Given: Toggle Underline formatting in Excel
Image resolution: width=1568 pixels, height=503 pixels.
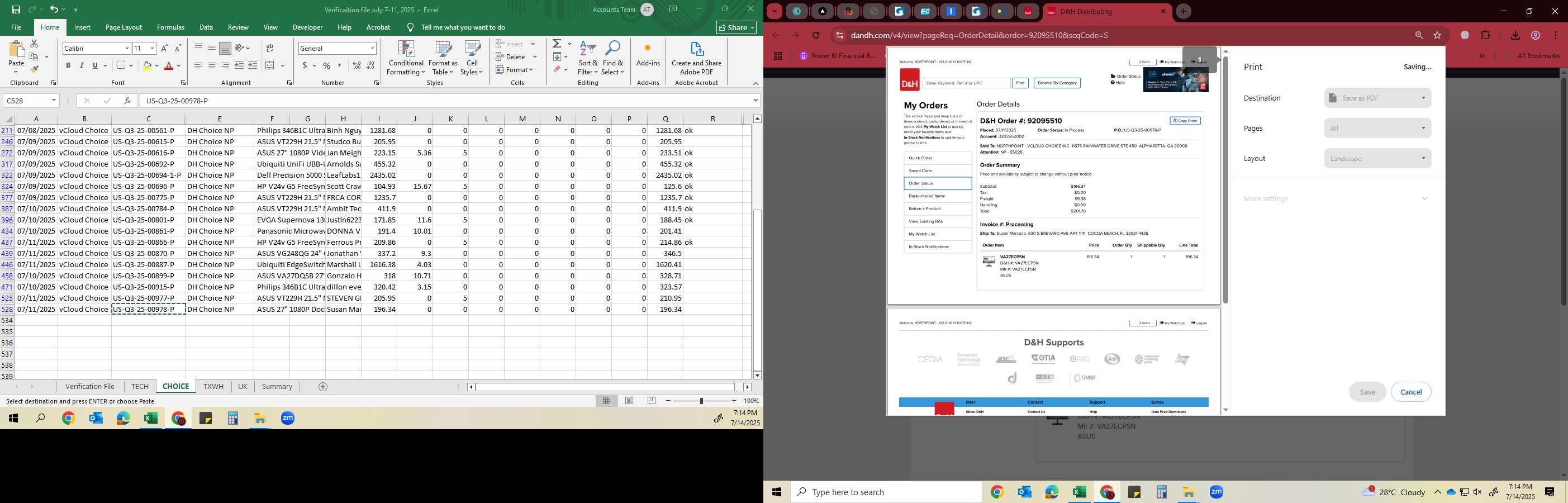Looking at the screenshot, I should (95, 66).
